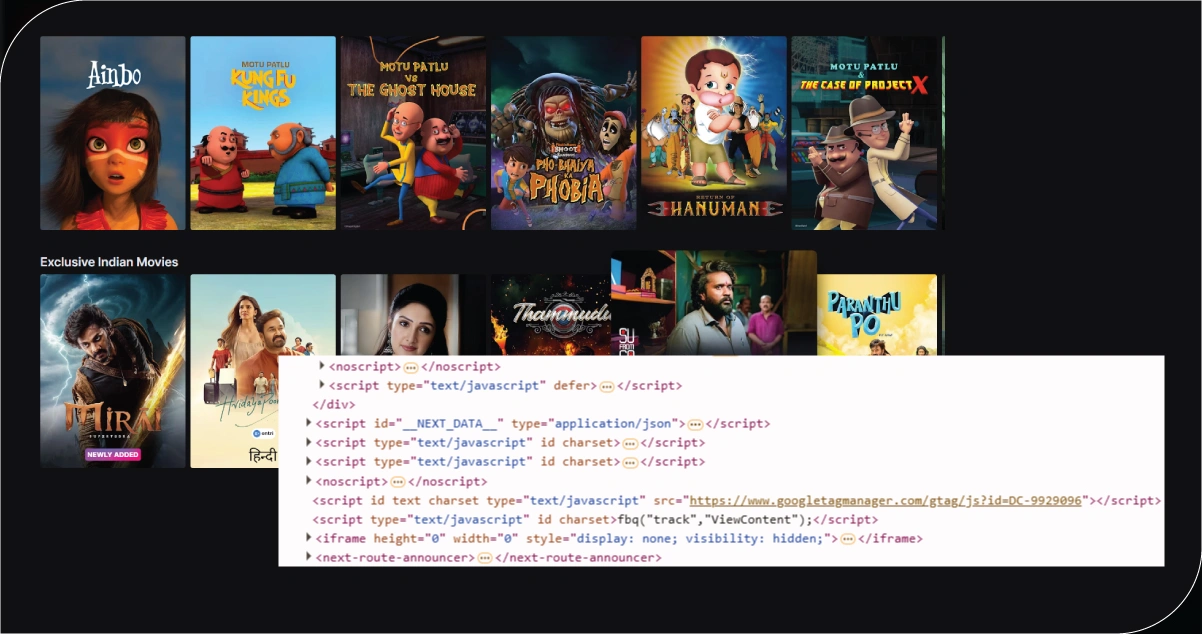Click the ellipsis inside next-route-announcer
Image resolution: width=1202 pixels, height=634 pixels.
484,558
